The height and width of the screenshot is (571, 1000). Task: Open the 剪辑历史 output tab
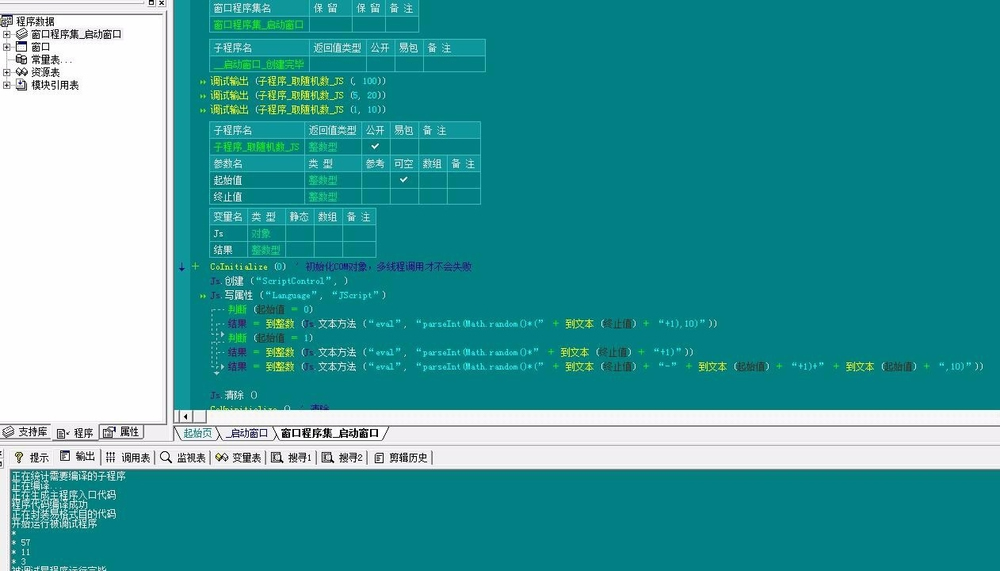[402, 457]
